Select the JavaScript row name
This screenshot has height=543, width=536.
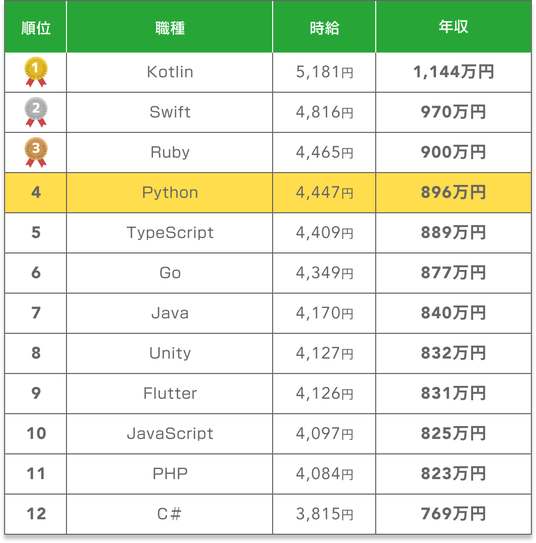[170, 434]
